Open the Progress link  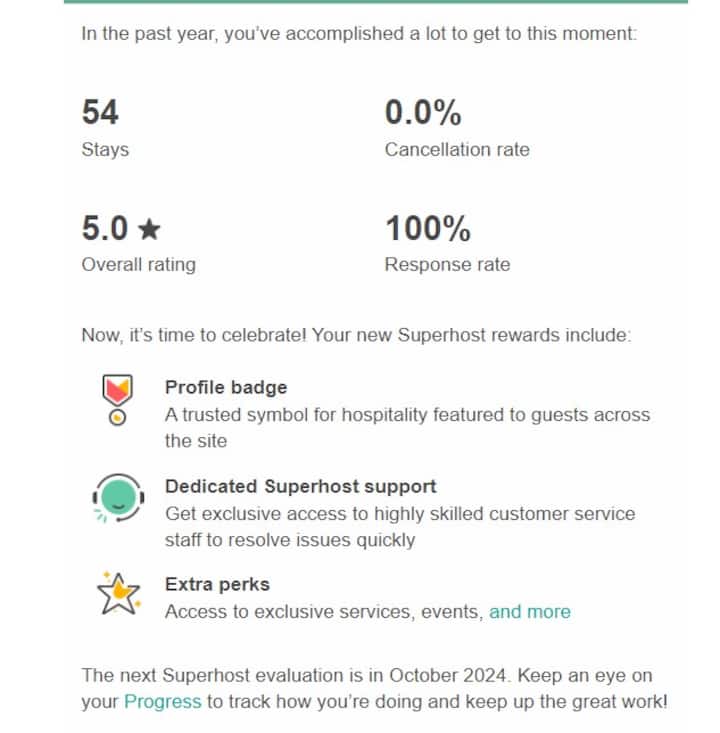coord(163,702)
